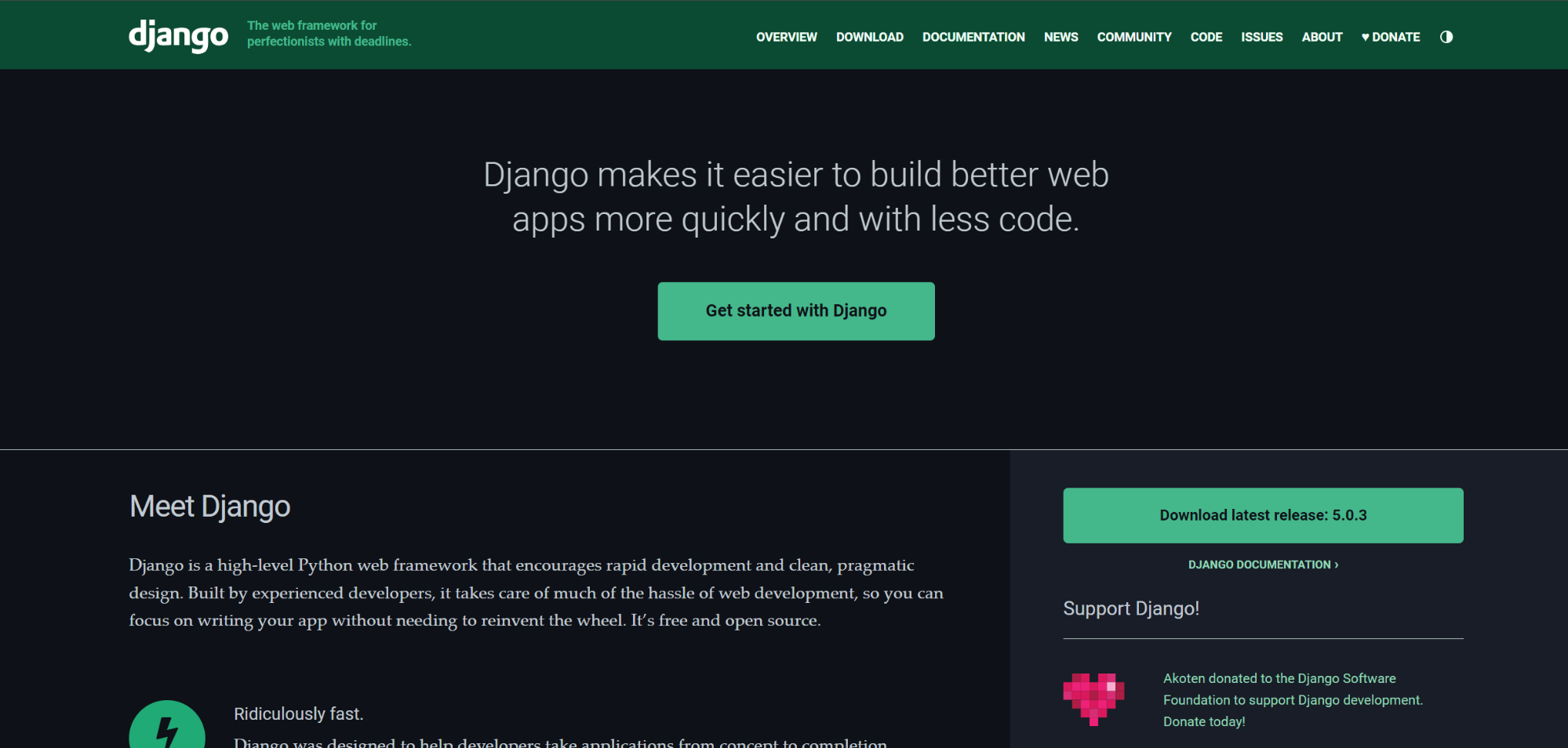Click the headline 'Django makes it easier to build'
Viewport: 1568px width, 748px height.
796,197
